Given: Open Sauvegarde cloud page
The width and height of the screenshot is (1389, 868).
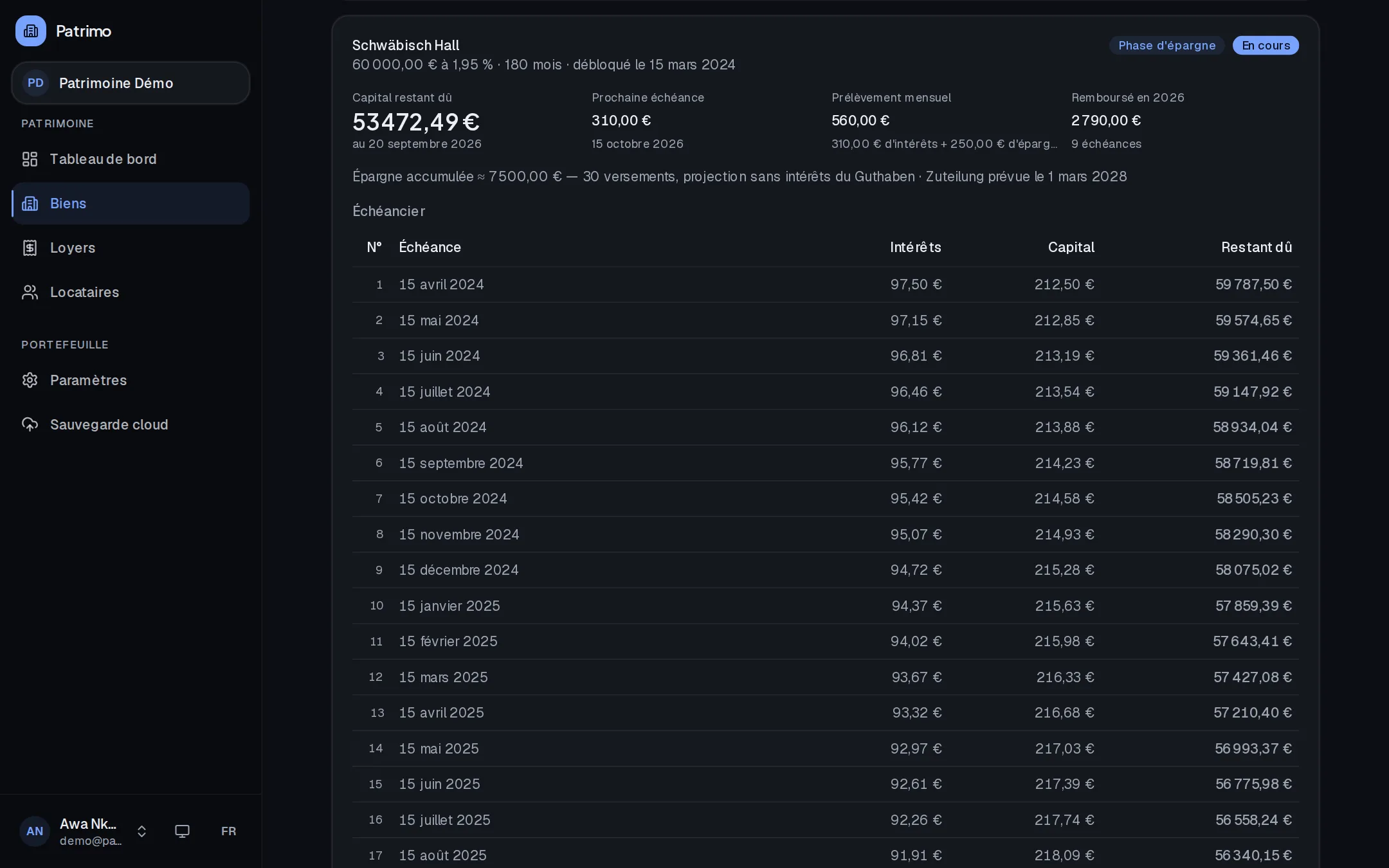Looking at the screenshot, I should 131,424.
